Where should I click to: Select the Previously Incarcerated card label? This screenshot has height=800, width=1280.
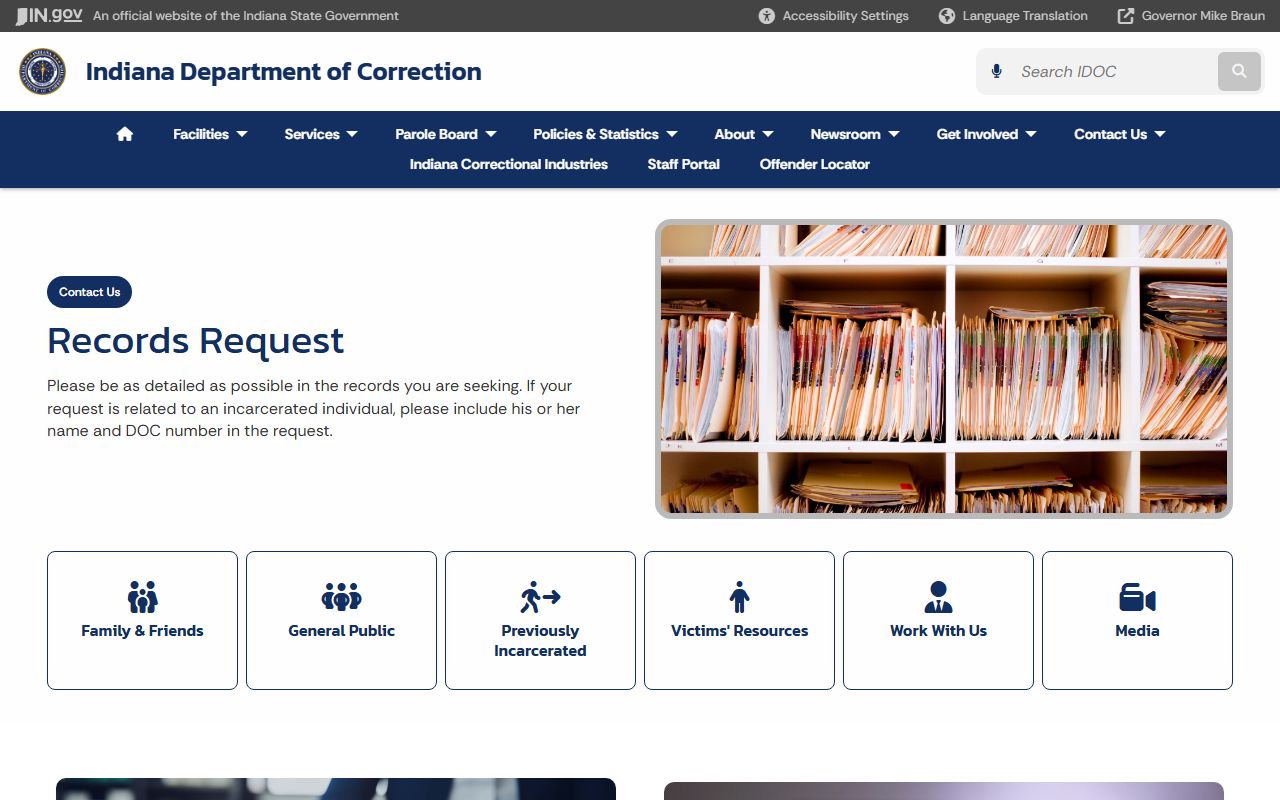coord(540,641)
